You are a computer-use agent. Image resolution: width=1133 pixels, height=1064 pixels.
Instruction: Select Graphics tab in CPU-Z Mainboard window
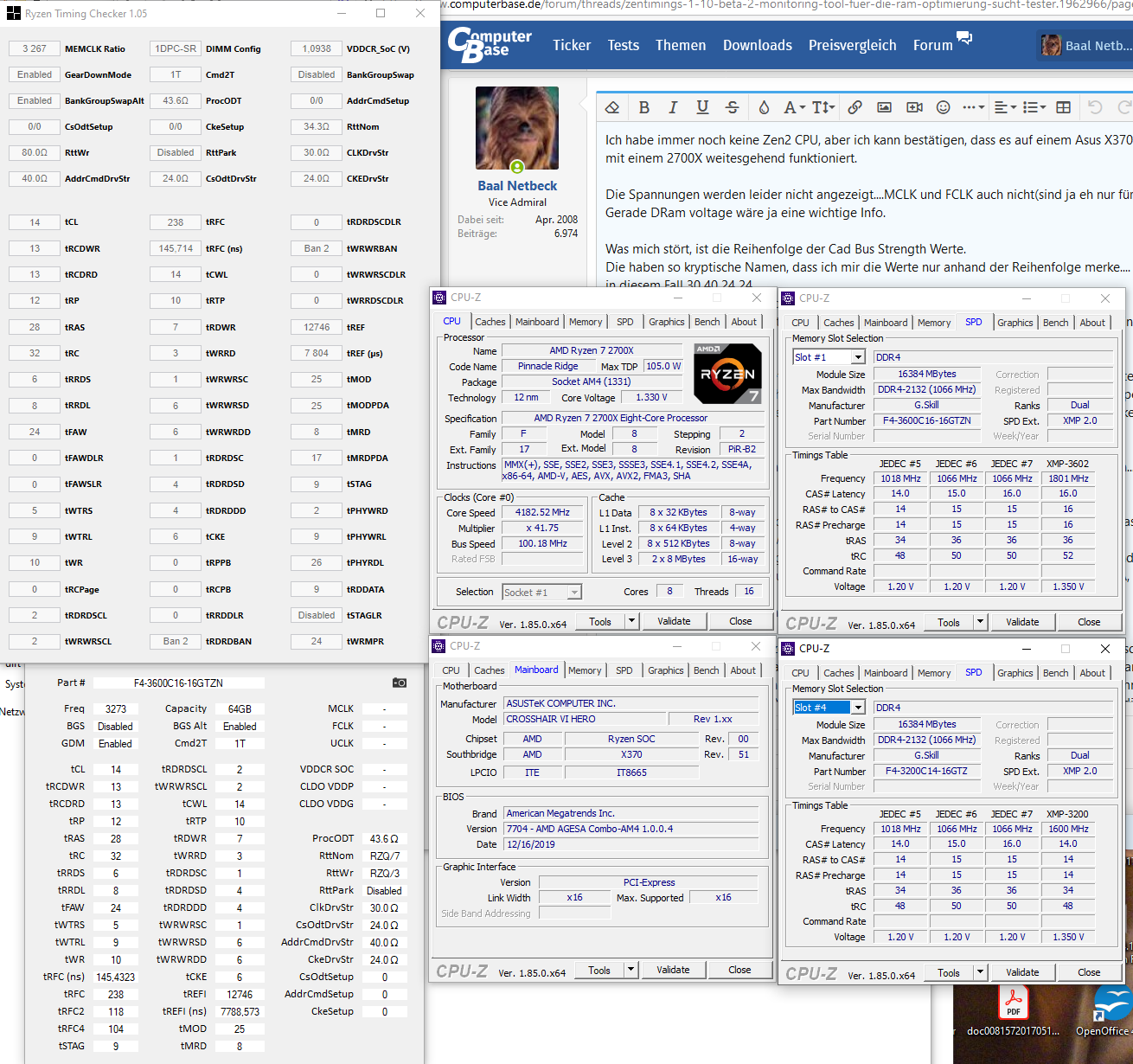(665, 670)
